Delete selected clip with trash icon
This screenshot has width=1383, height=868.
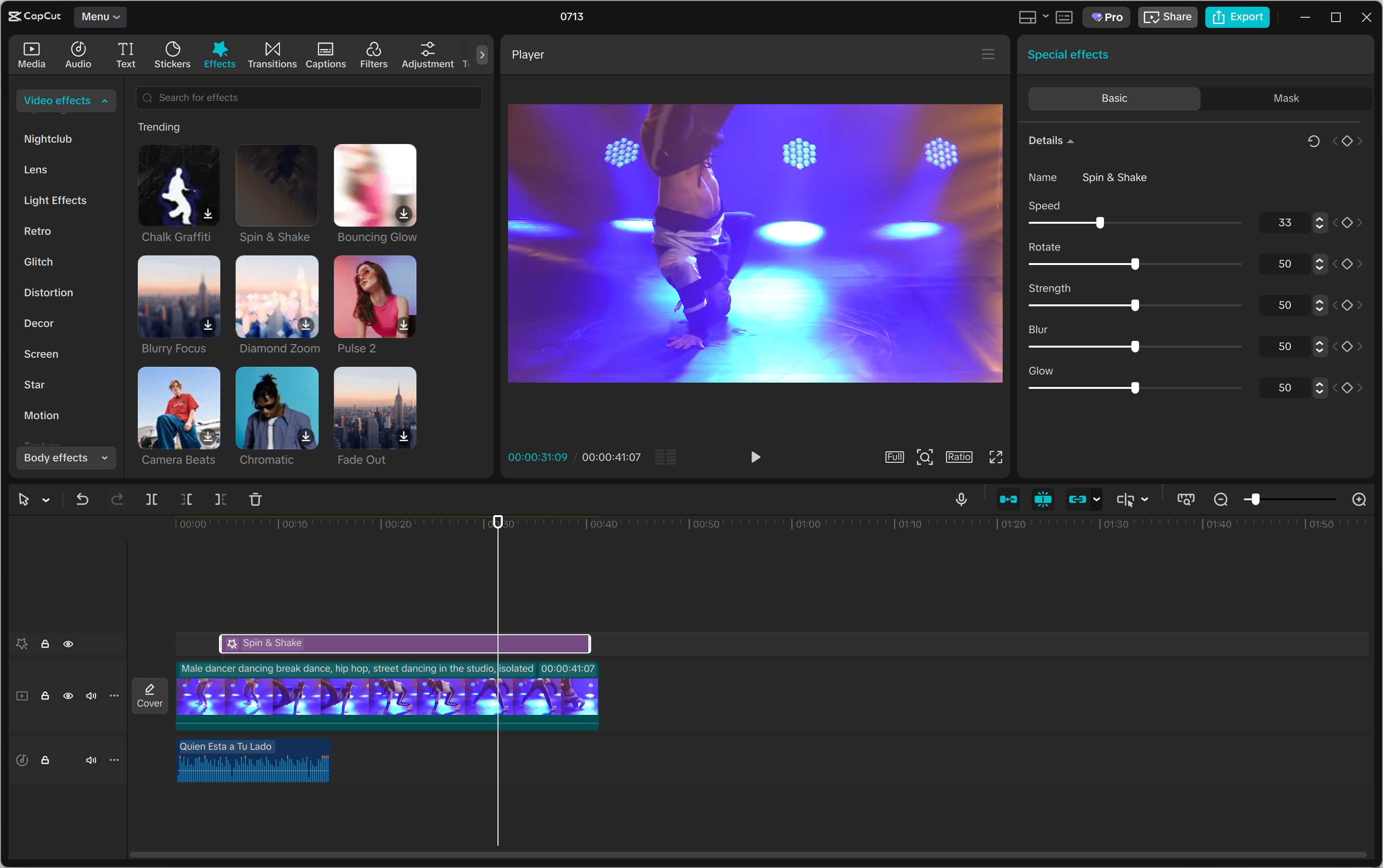255,499
